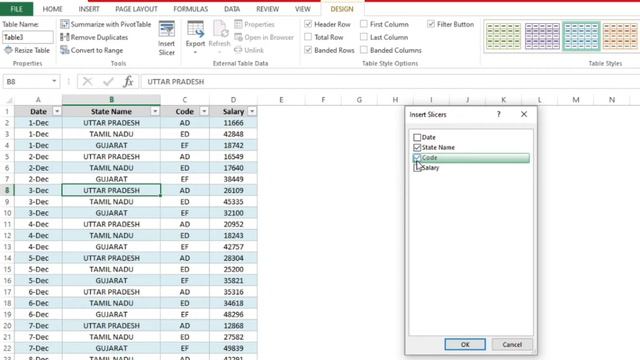This screenshot has width=640, height=360.
Task: Select the DESIGN tab
Action: pos(342,9)
